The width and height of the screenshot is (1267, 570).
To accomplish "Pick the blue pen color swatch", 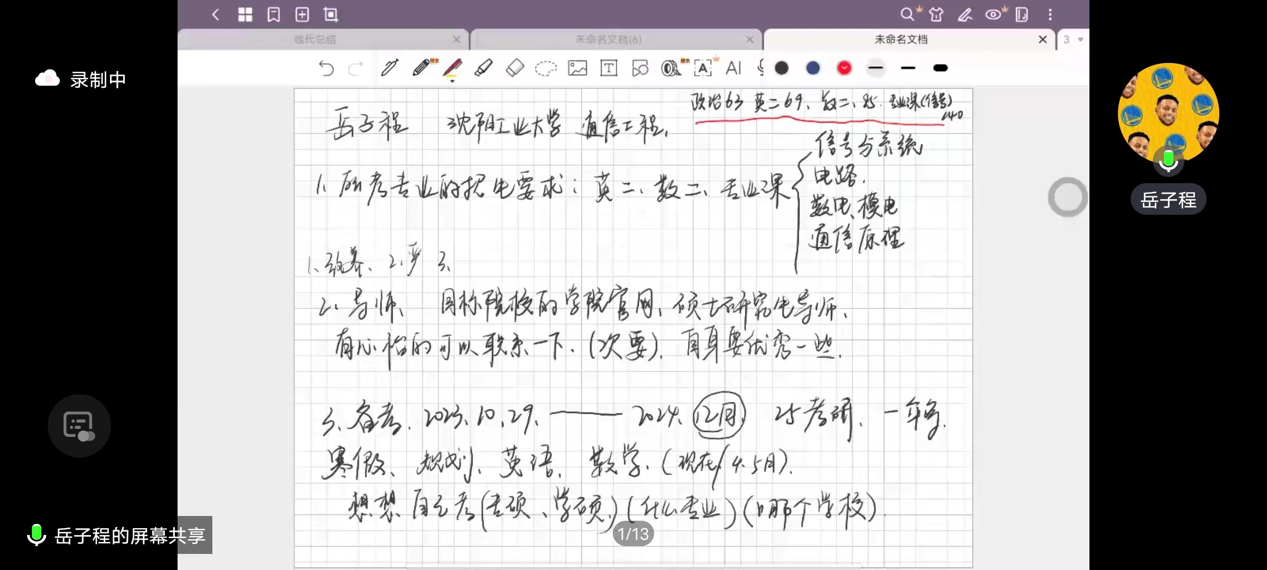I will [813, 68].
